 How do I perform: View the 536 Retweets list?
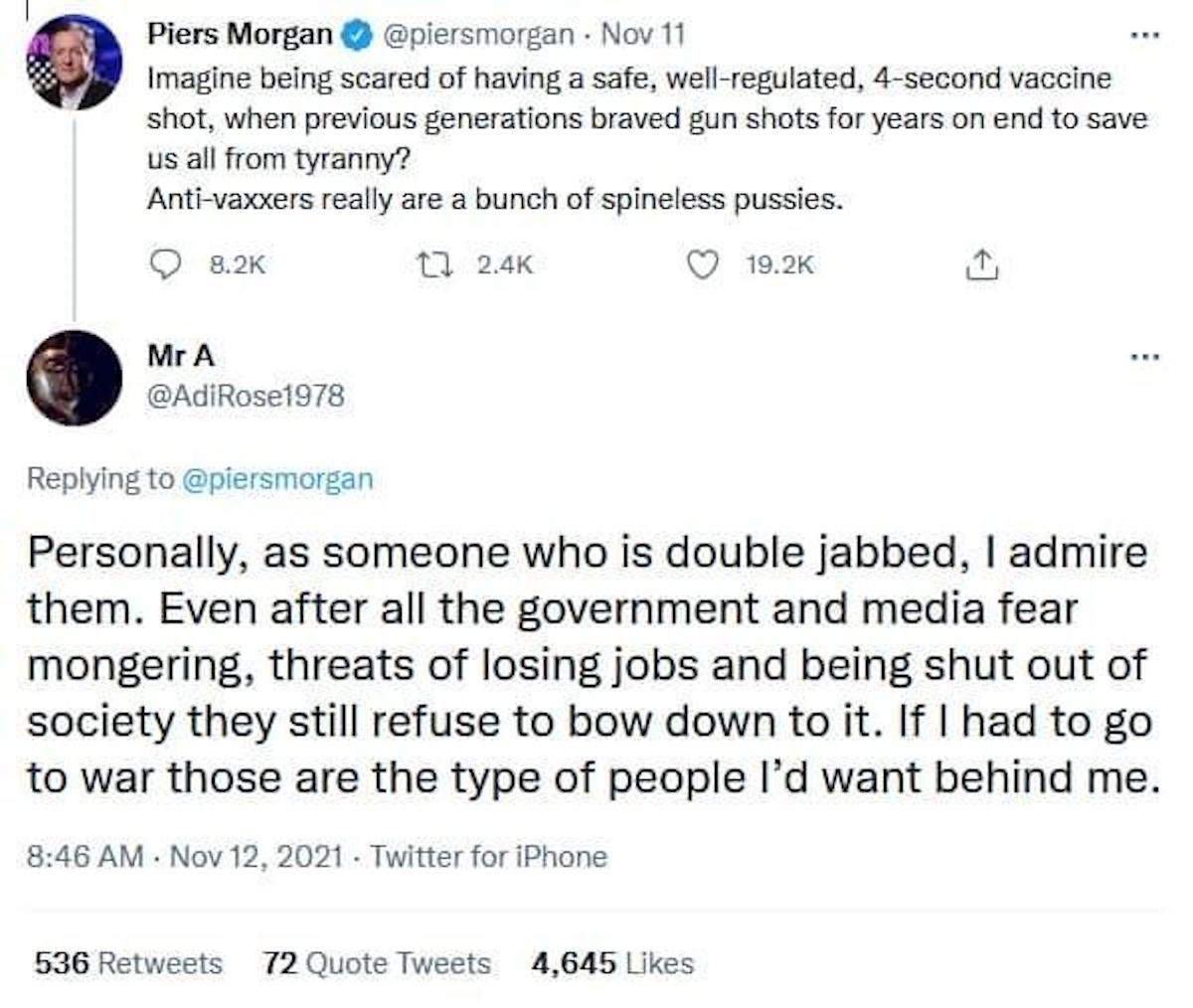tap(128, 962)
